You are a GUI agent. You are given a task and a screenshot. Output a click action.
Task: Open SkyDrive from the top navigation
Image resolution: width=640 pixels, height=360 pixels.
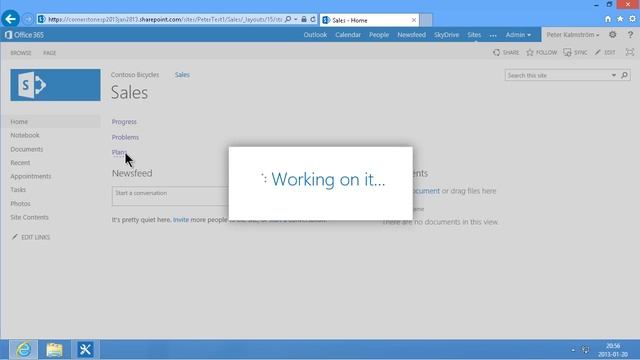tap(446, 35)
